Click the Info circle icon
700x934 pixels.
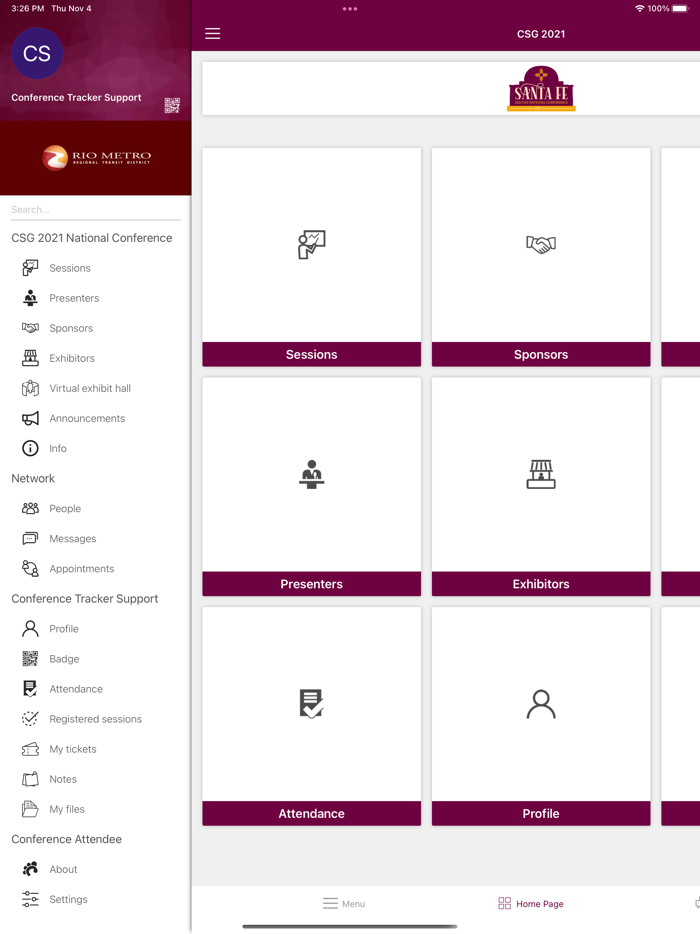coord(30,448)
